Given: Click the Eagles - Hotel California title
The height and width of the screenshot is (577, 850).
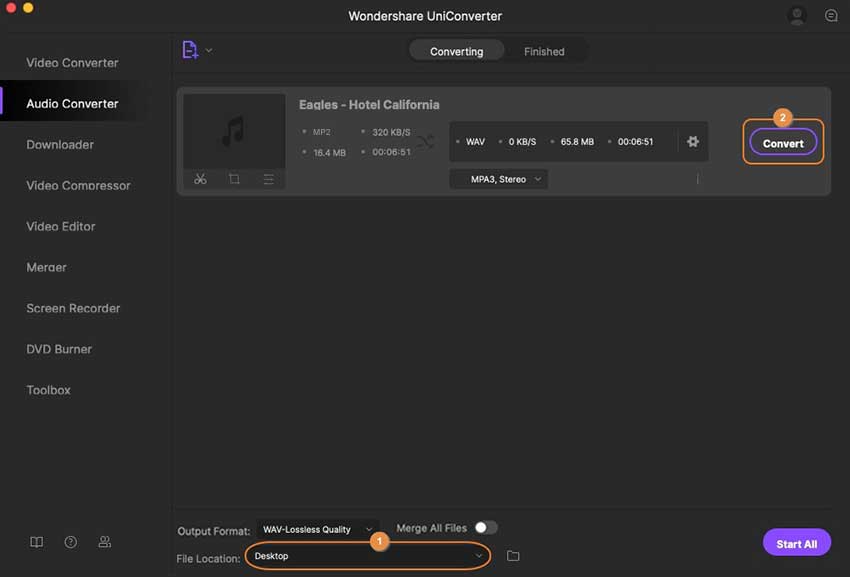Looking at the screenshot, I should pyautogui.click(x=369, y=105).
